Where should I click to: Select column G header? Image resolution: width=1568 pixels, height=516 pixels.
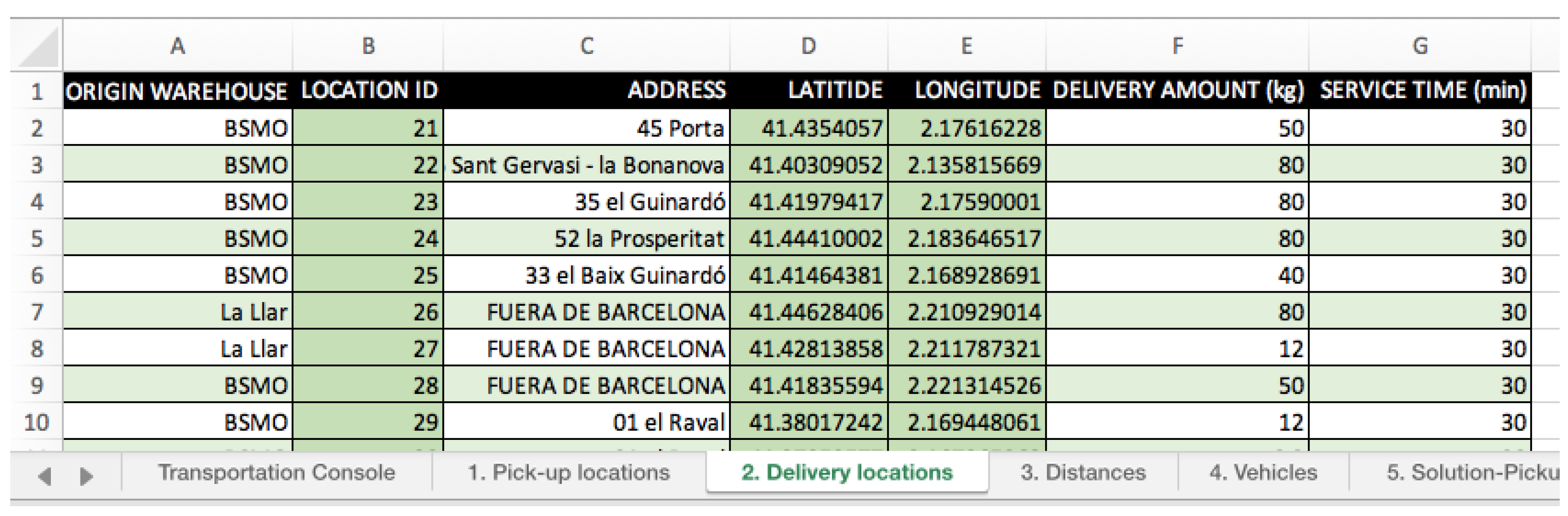click(1420, 46)
